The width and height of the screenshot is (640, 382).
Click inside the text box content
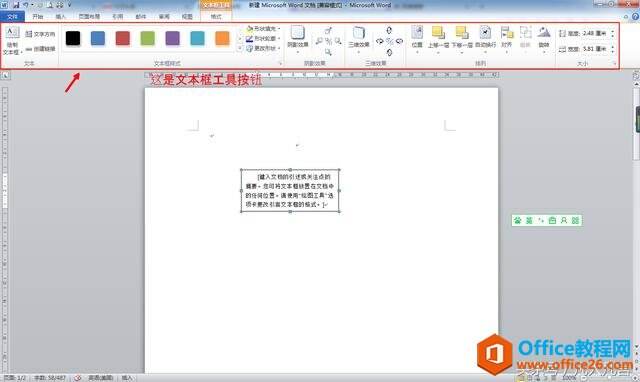coord(290,191)
